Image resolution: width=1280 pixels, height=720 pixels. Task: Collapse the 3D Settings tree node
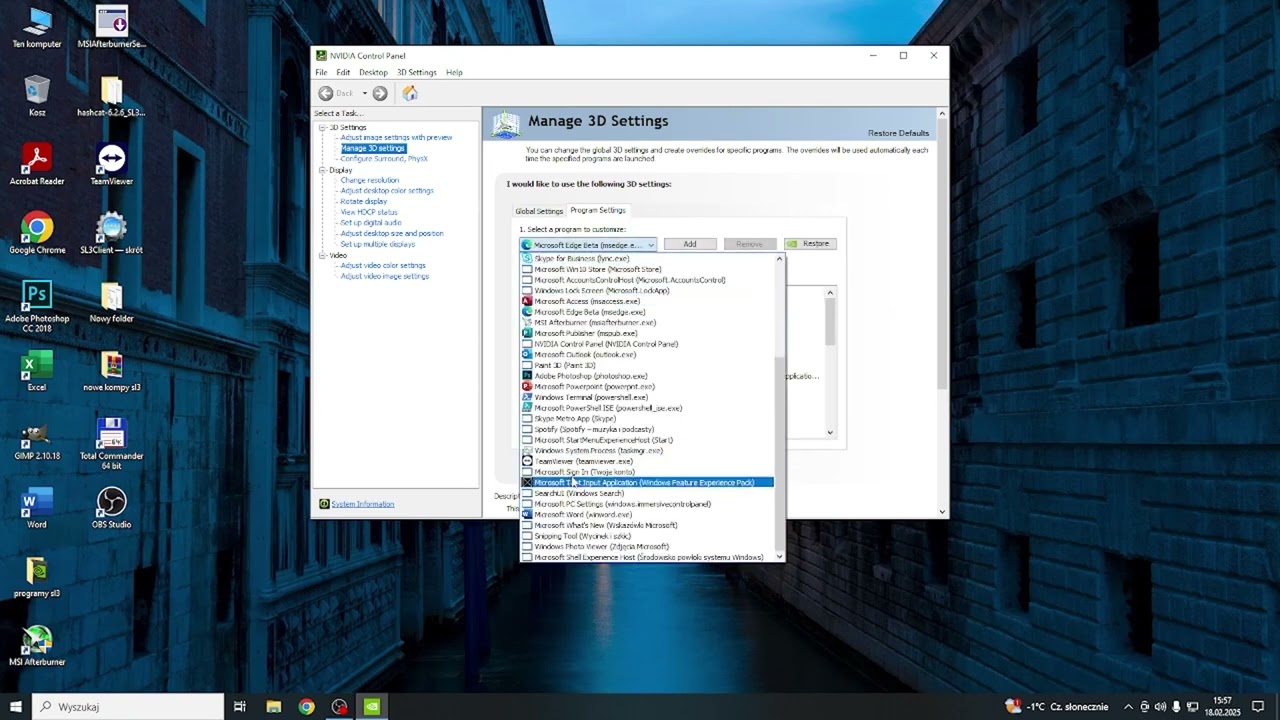point(323,127)
